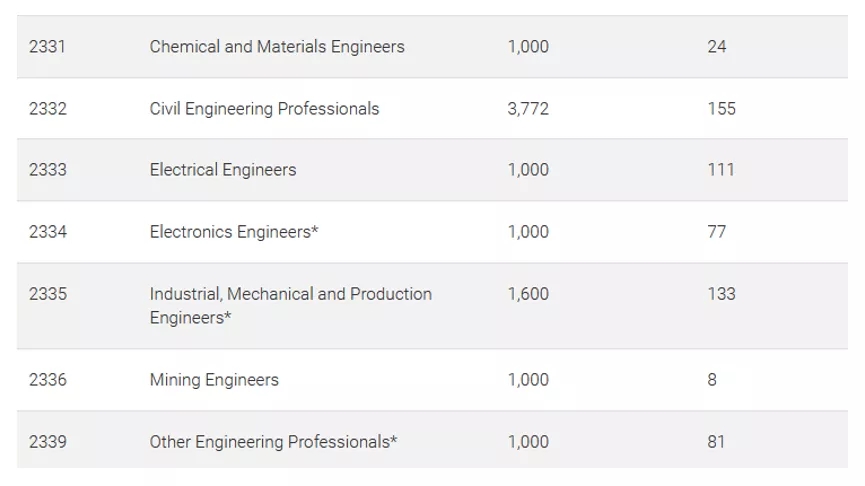Click value 8 in Mining Engineers row

712,380
